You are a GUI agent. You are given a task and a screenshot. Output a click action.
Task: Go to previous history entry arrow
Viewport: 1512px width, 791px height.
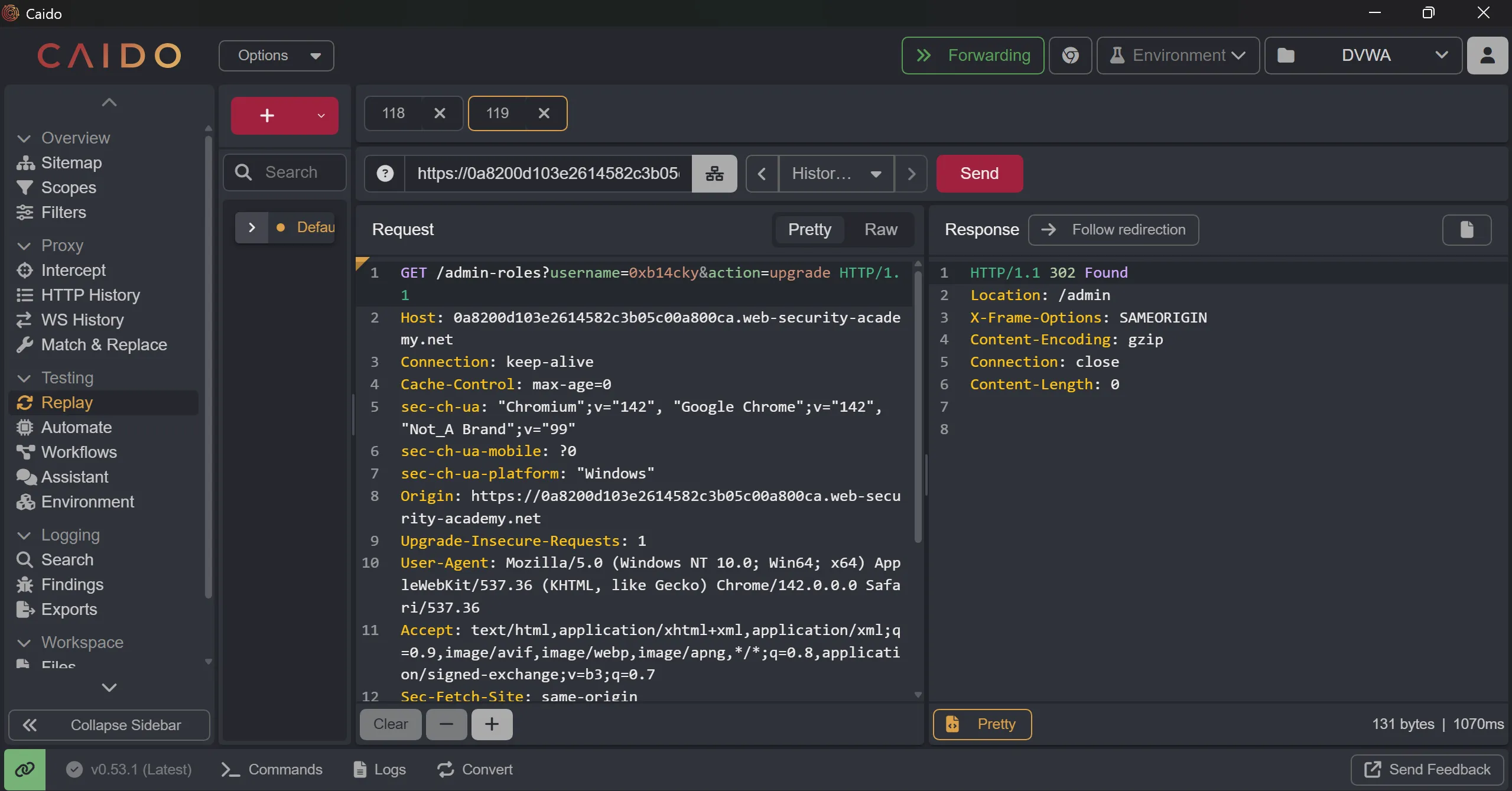[x=762, y=174]
